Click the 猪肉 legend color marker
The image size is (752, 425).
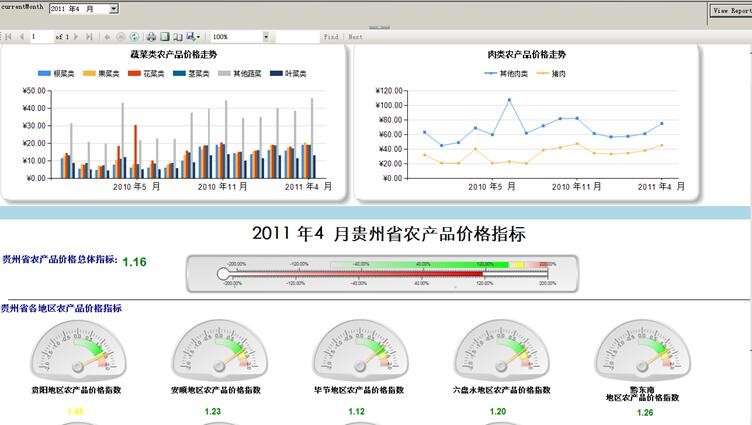(x=543, y=73)
